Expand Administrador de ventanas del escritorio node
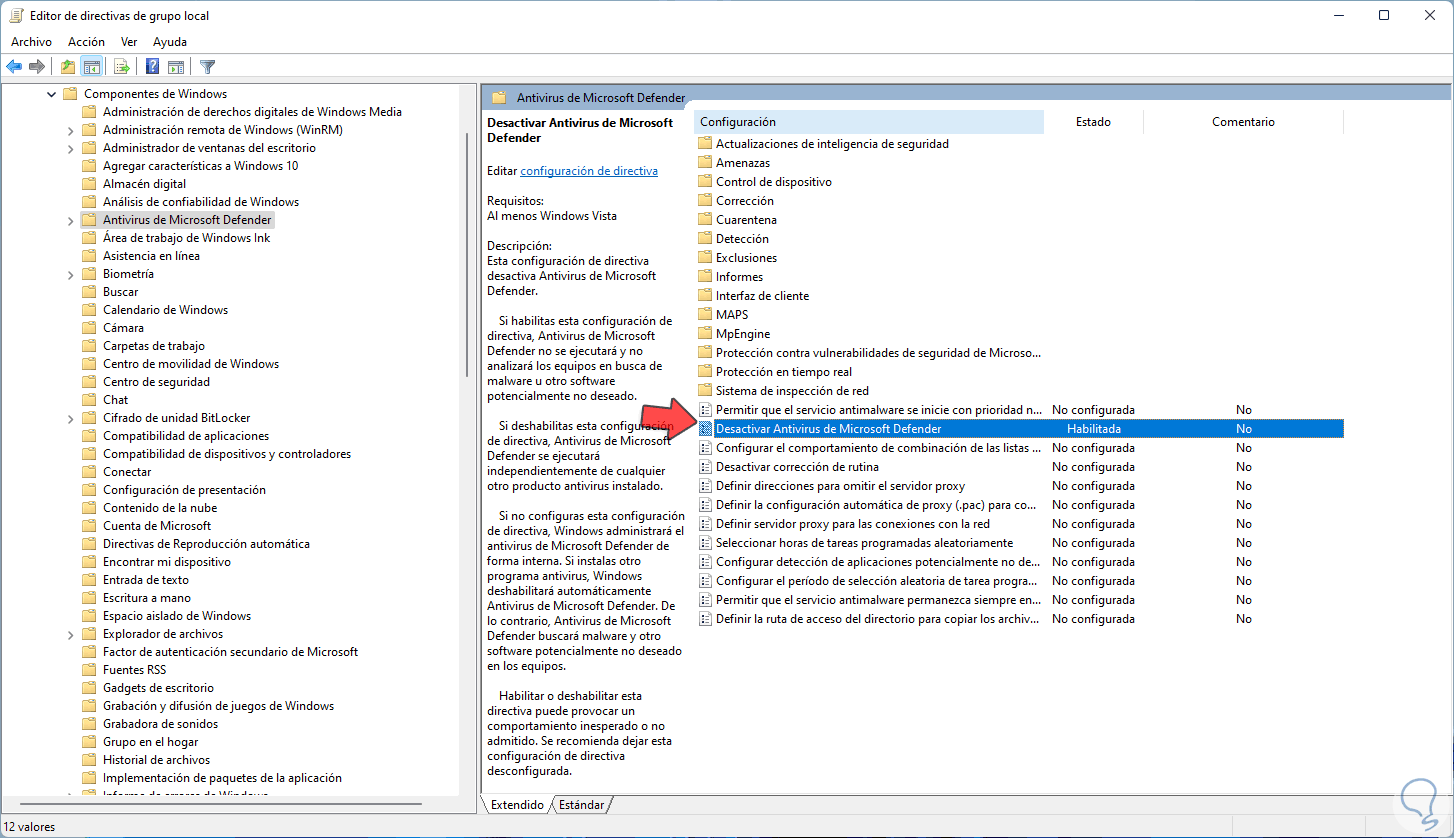Image resolution: width=1454 pixels, height=838 pixels. click(70, 148)
